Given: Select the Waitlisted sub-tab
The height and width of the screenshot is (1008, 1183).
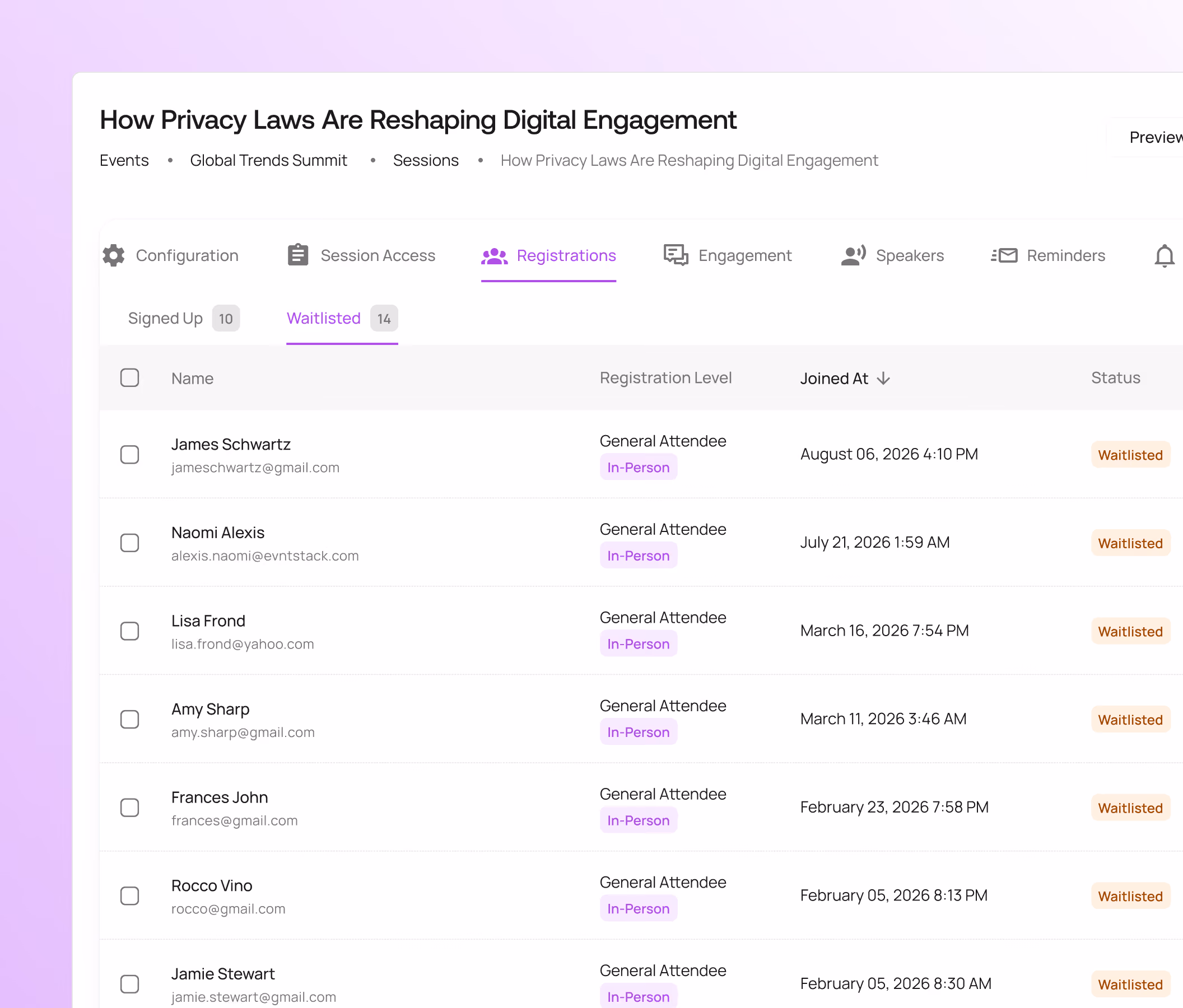Looking at the screenshot, I should click(342, 318).
